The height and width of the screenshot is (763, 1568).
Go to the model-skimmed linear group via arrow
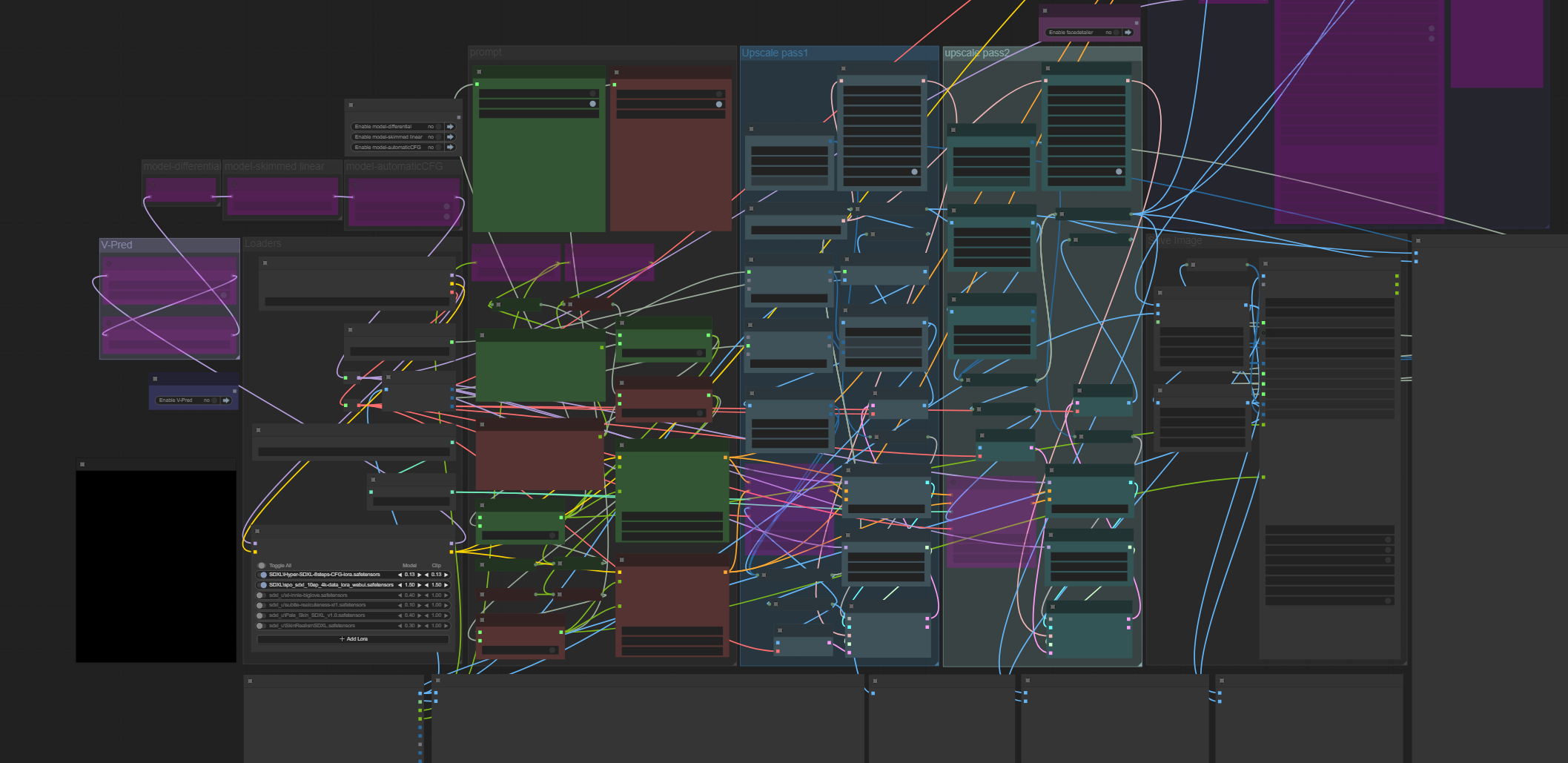click(450, 137)
